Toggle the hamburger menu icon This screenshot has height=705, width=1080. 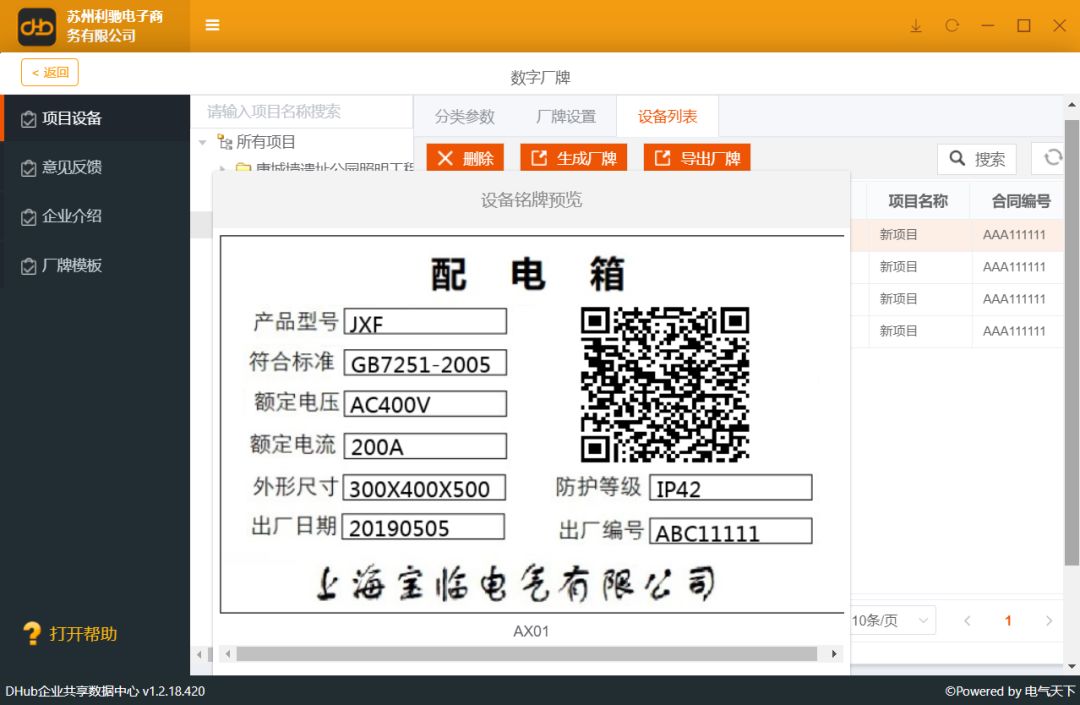point(212,25)
